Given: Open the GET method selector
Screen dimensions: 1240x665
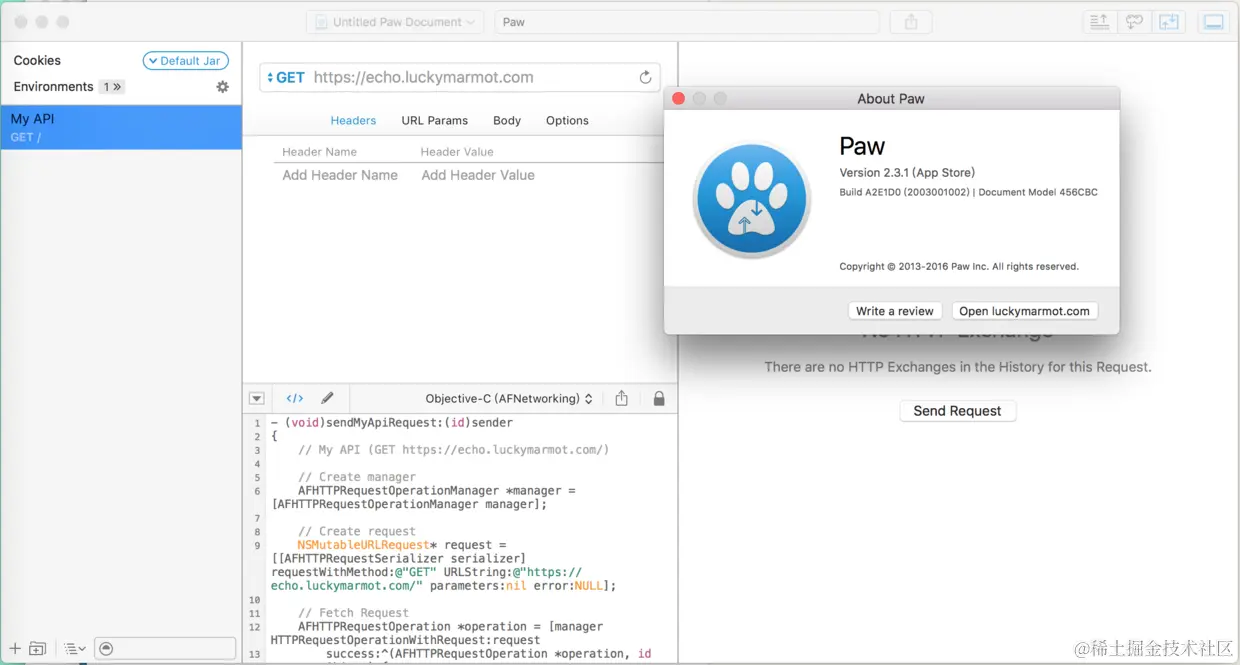Looking at the screenshot, I should (286, 77).
